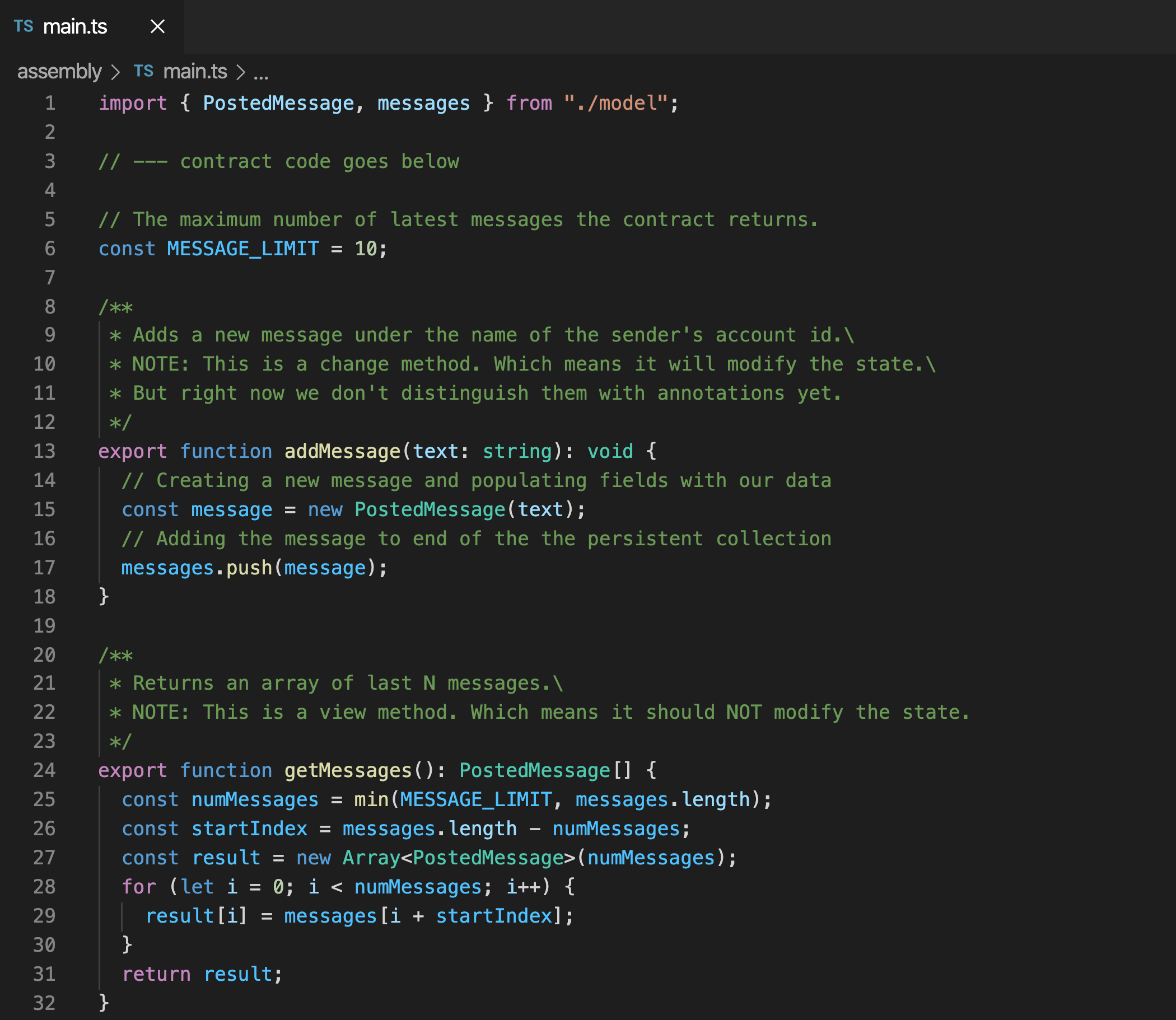Click main.ts breadcrumb item

click(195, 72)
